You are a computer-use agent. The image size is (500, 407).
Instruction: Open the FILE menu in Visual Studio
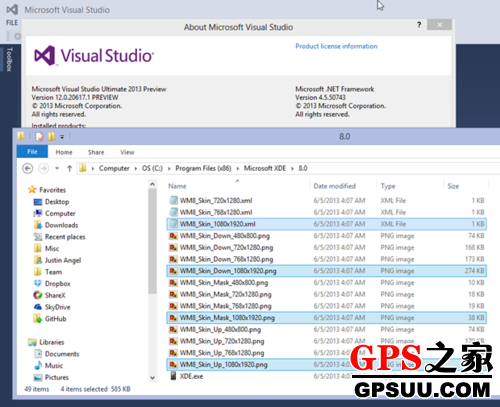coord(12,23)
